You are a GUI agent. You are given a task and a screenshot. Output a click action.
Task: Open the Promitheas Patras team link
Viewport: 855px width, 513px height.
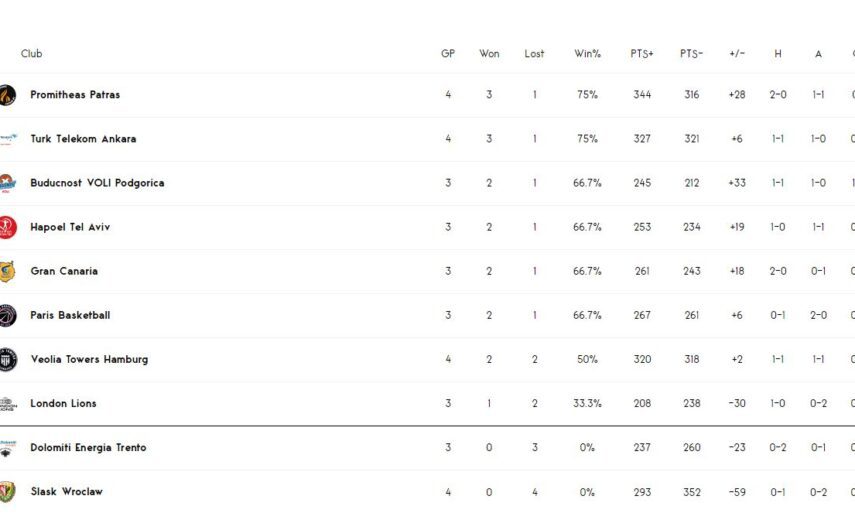75,95
